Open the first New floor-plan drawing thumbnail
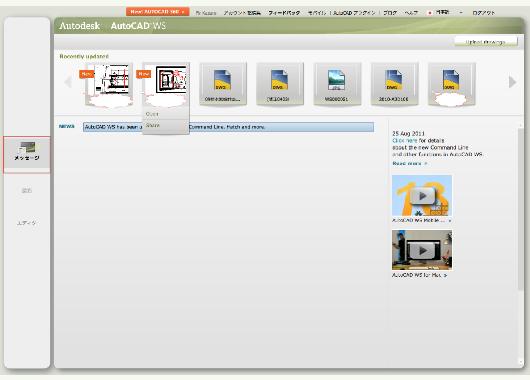 (109, 84)
